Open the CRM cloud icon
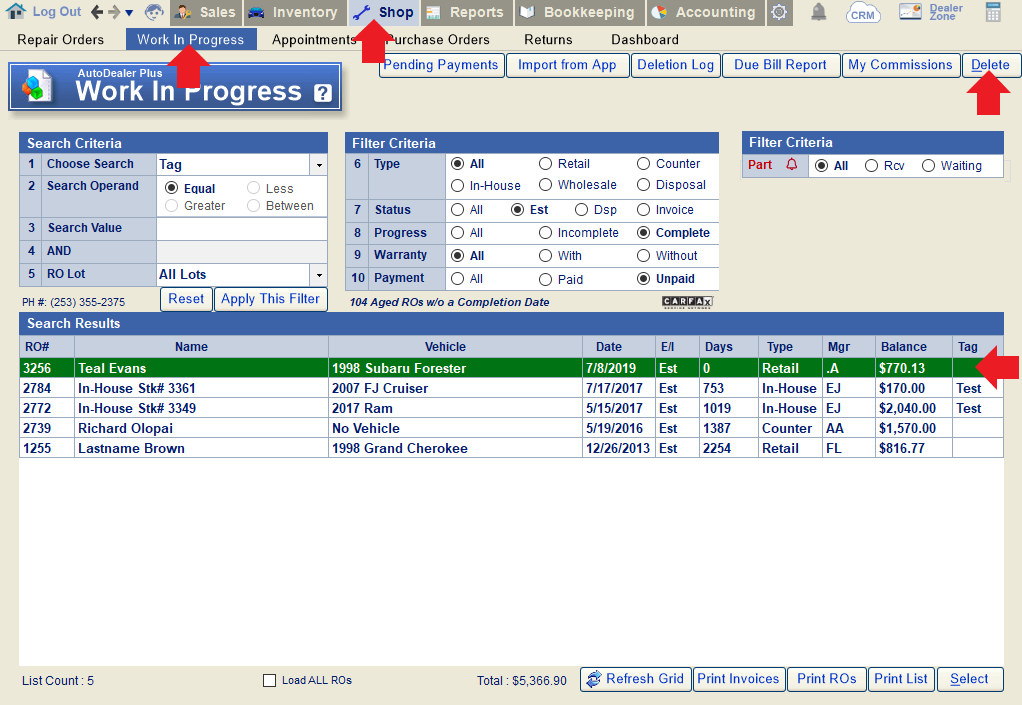This screenshot has height=705, width=1022. coord(863,12)
